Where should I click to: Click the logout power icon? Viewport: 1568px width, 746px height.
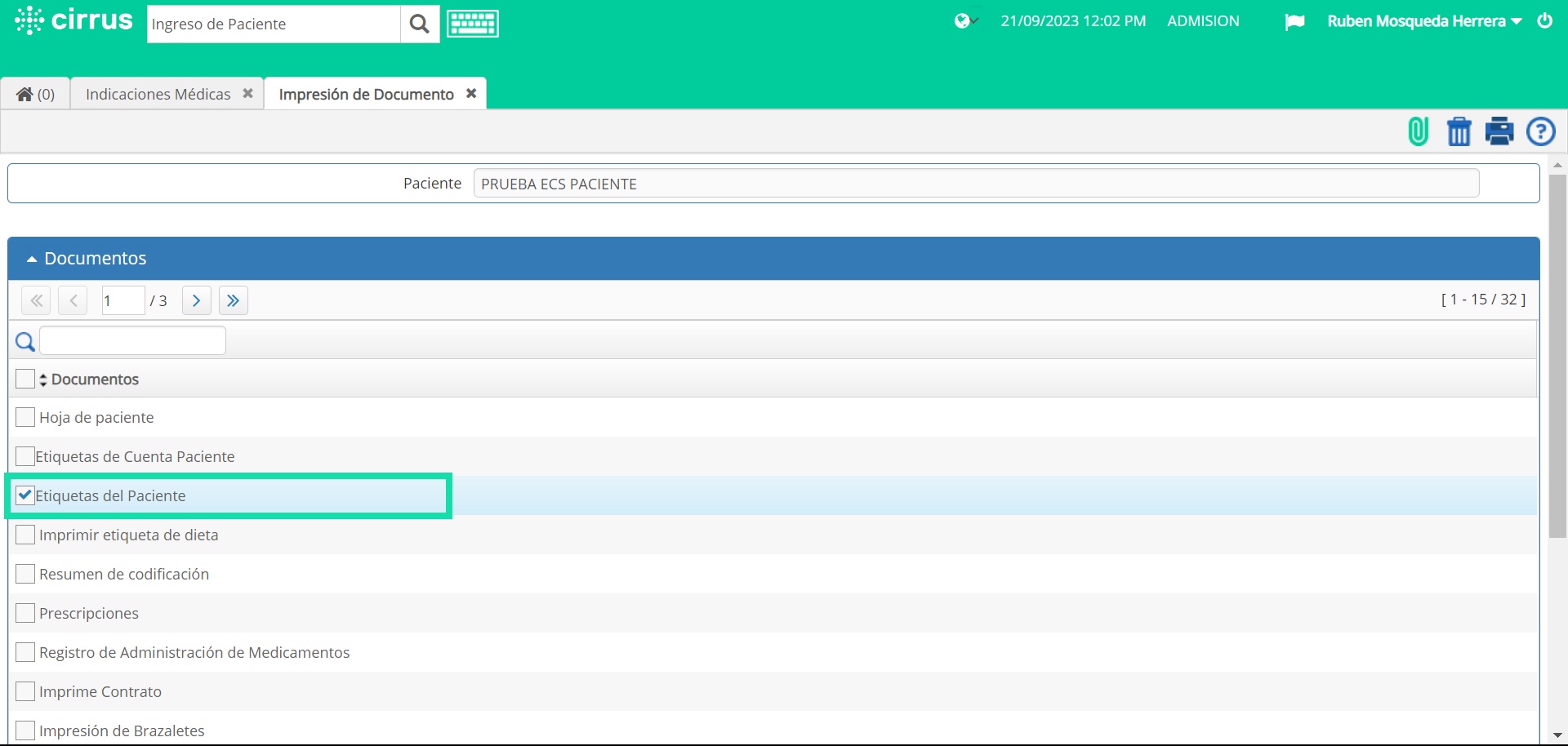[x=1545, y=21]
